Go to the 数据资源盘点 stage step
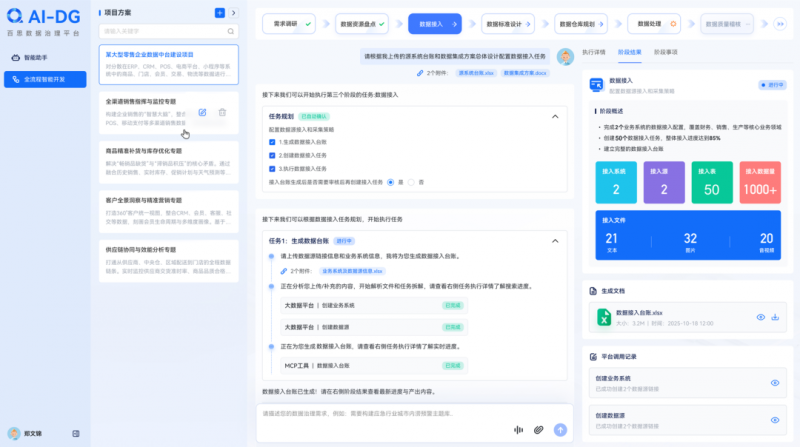The image size is (800, 447). coord(362,24)
